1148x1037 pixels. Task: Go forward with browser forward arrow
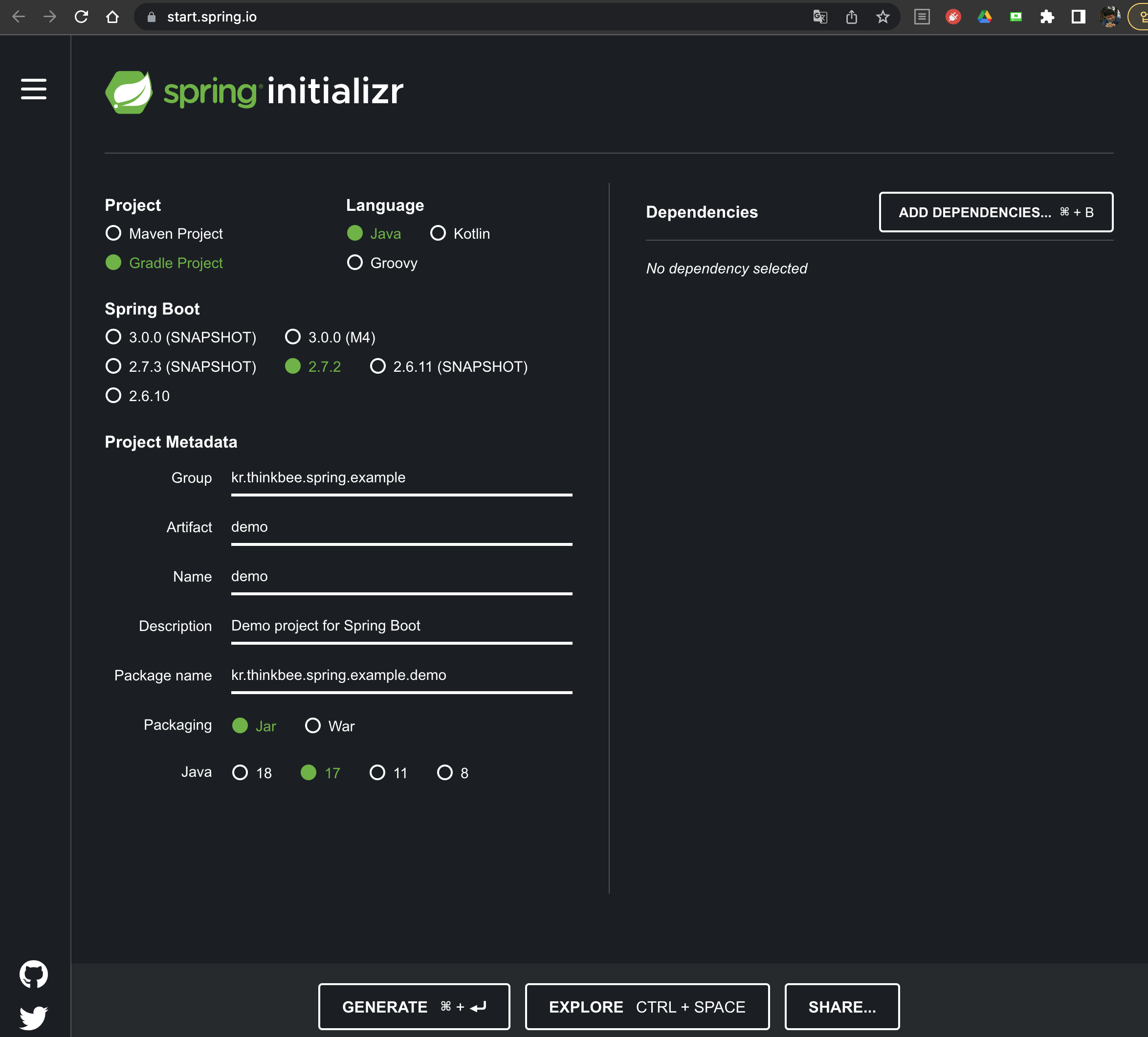50,17
